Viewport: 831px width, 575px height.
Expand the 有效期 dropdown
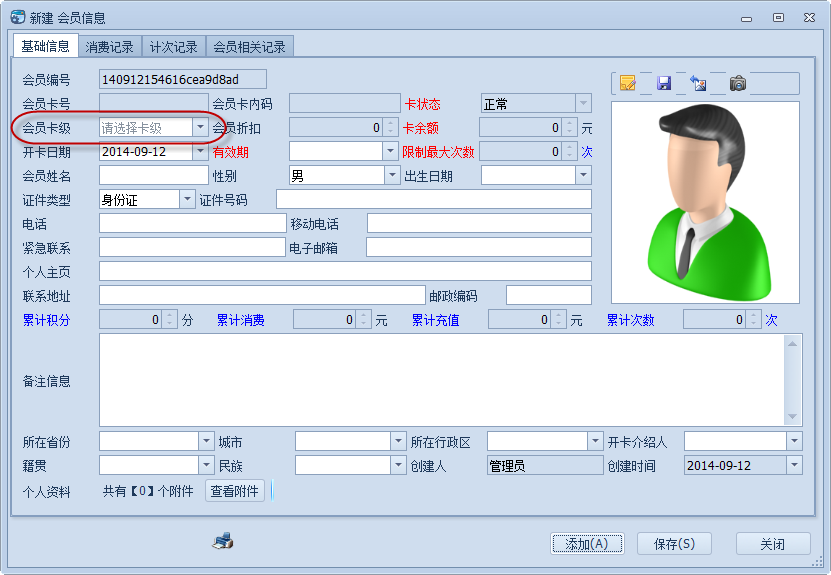click(x=390, y=152)
